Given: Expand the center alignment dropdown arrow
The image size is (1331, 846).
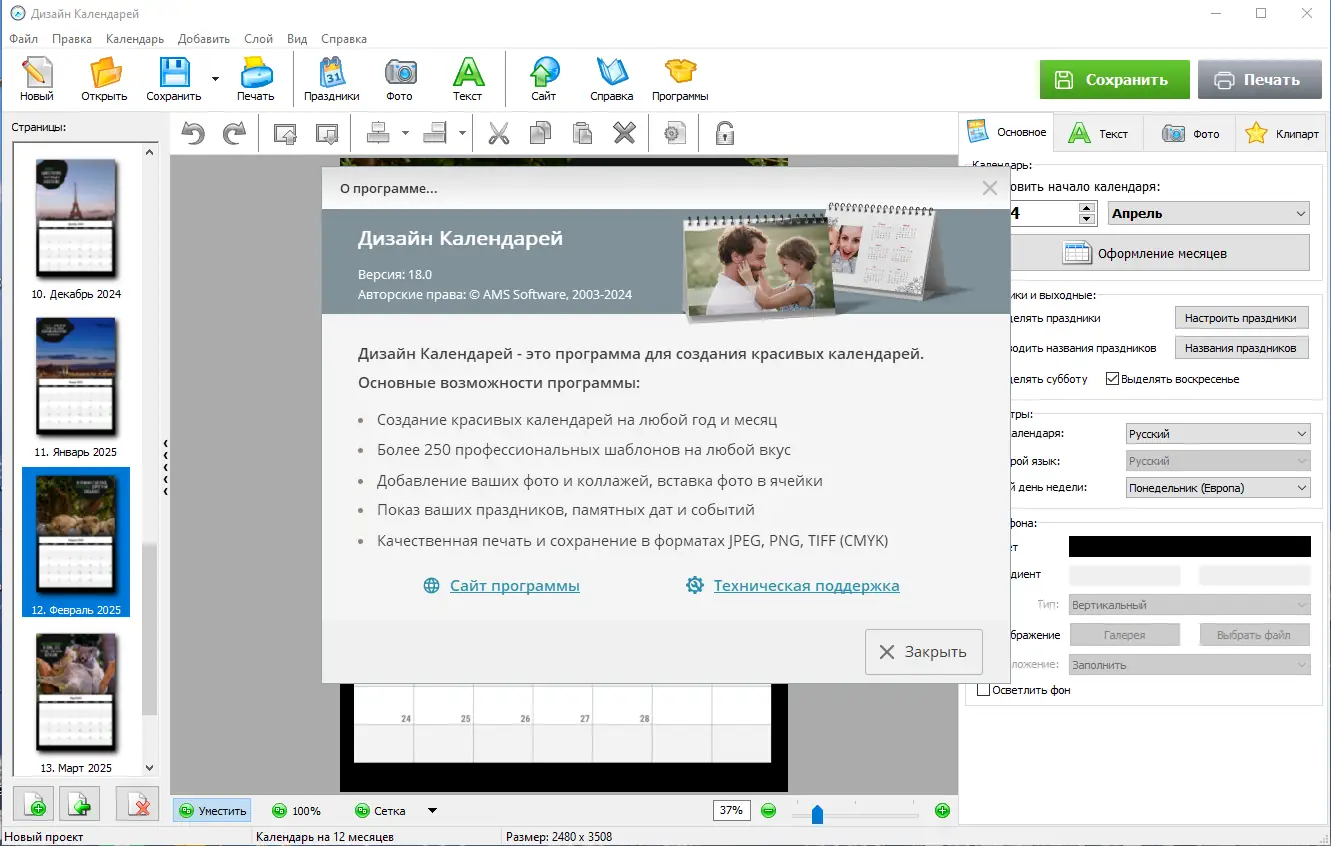Looking at the screenshot, I should pos(405,132).
